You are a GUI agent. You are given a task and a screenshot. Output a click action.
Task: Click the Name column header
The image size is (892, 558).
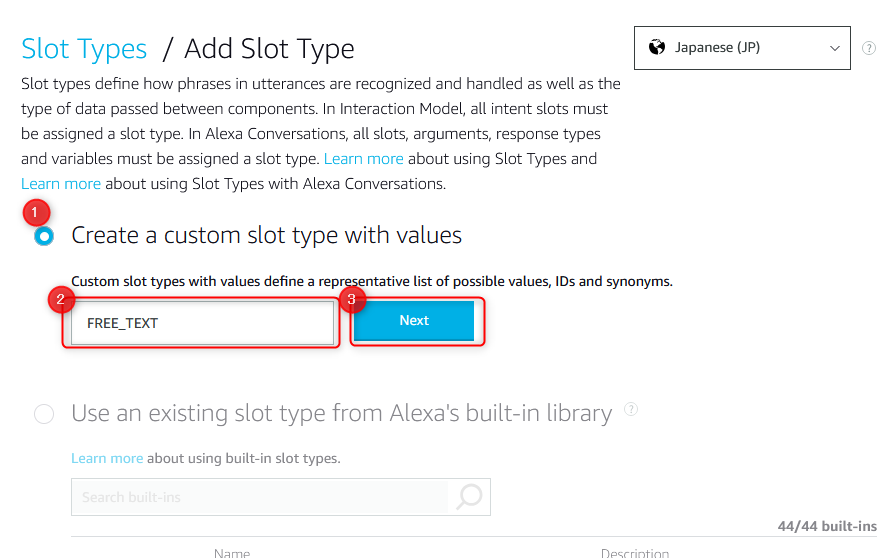tap(232, 552)
